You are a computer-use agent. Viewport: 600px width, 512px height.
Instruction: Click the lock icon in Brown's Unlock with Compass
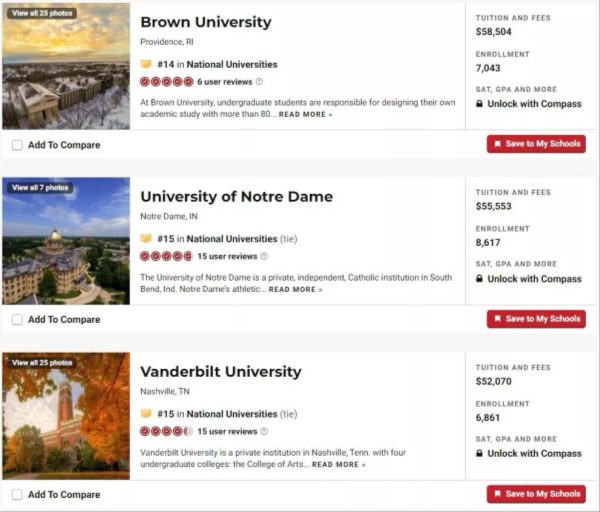pos(479,104)
